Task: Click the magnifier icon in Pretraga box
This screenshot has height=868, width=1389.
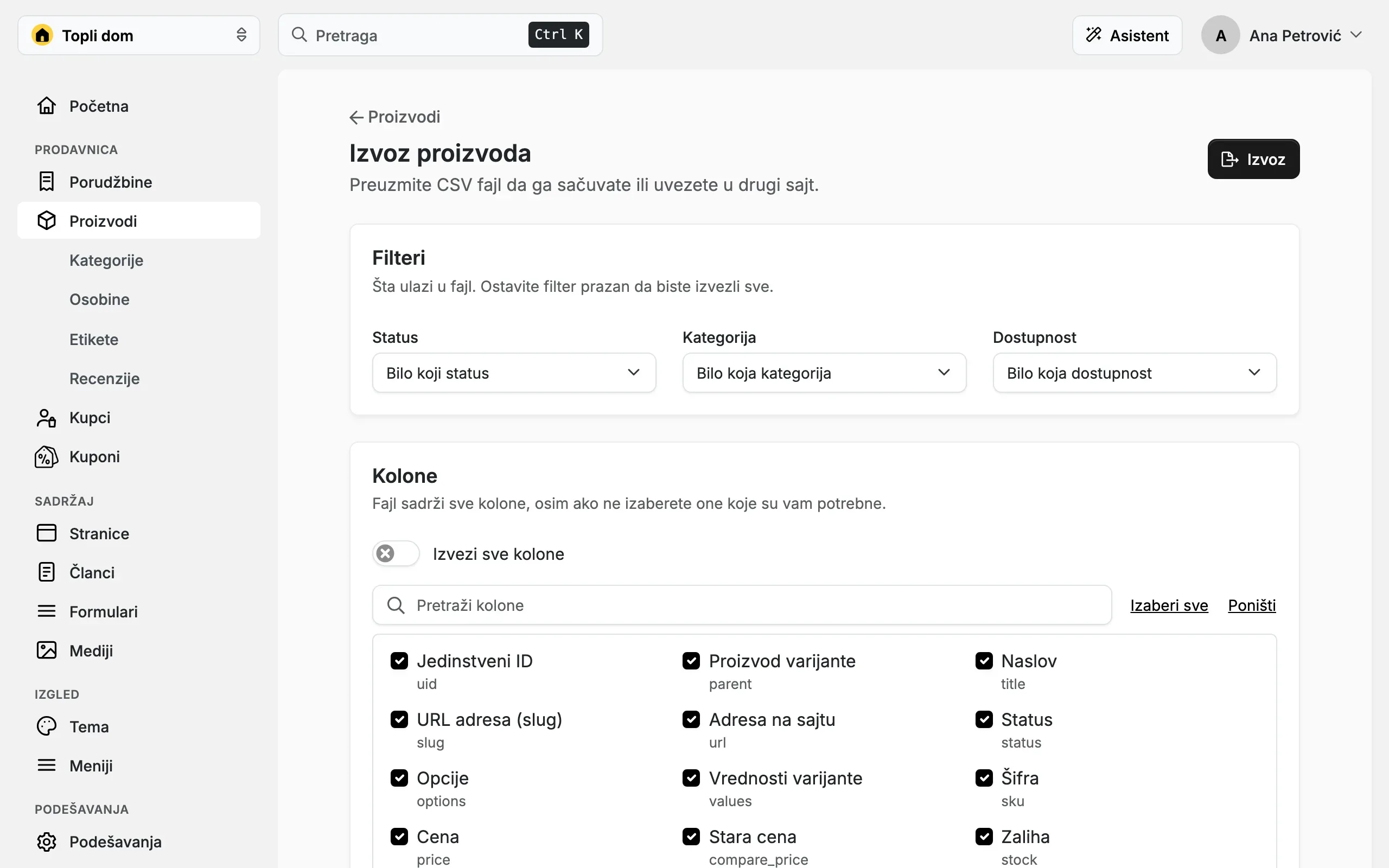Action: coord(299,34)
